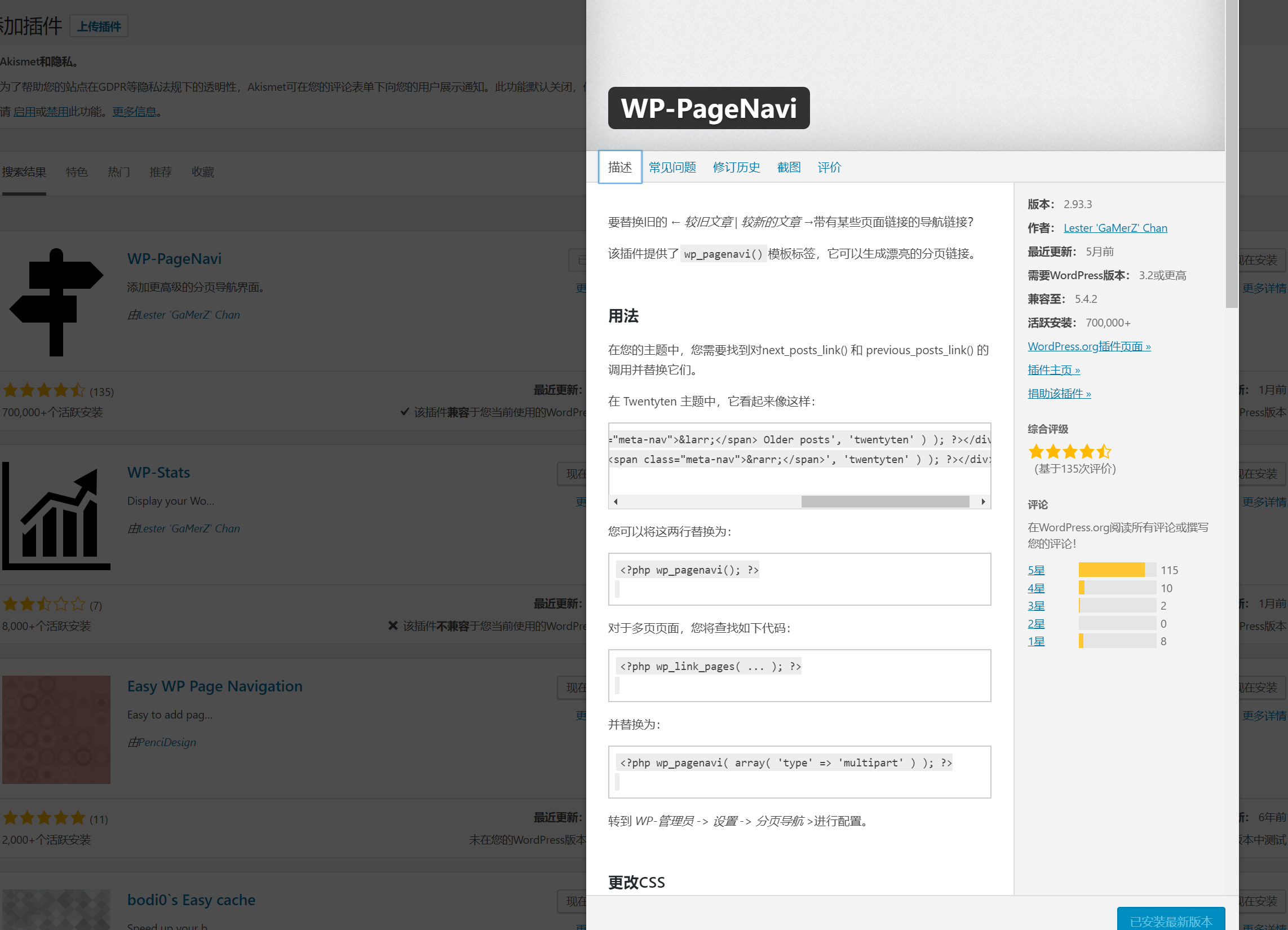Click the star rating under the WP-PageNavi card

pos(44,391)
